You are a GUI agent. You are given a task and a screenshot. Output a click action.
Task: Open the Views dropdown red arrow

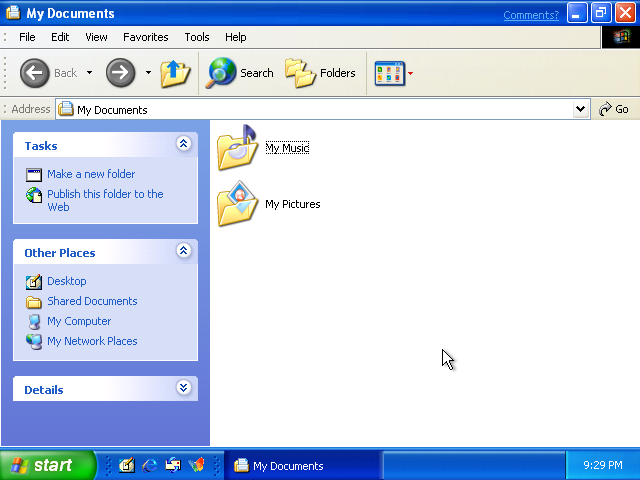point(410,73)
